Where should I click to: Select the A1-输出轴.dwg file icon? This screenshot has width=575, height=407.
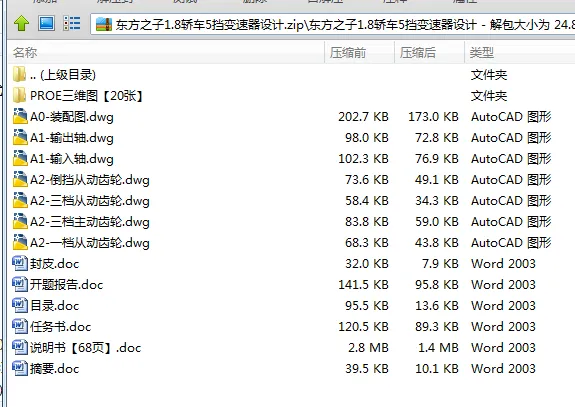pyautogui.click(x=20, y=138)
